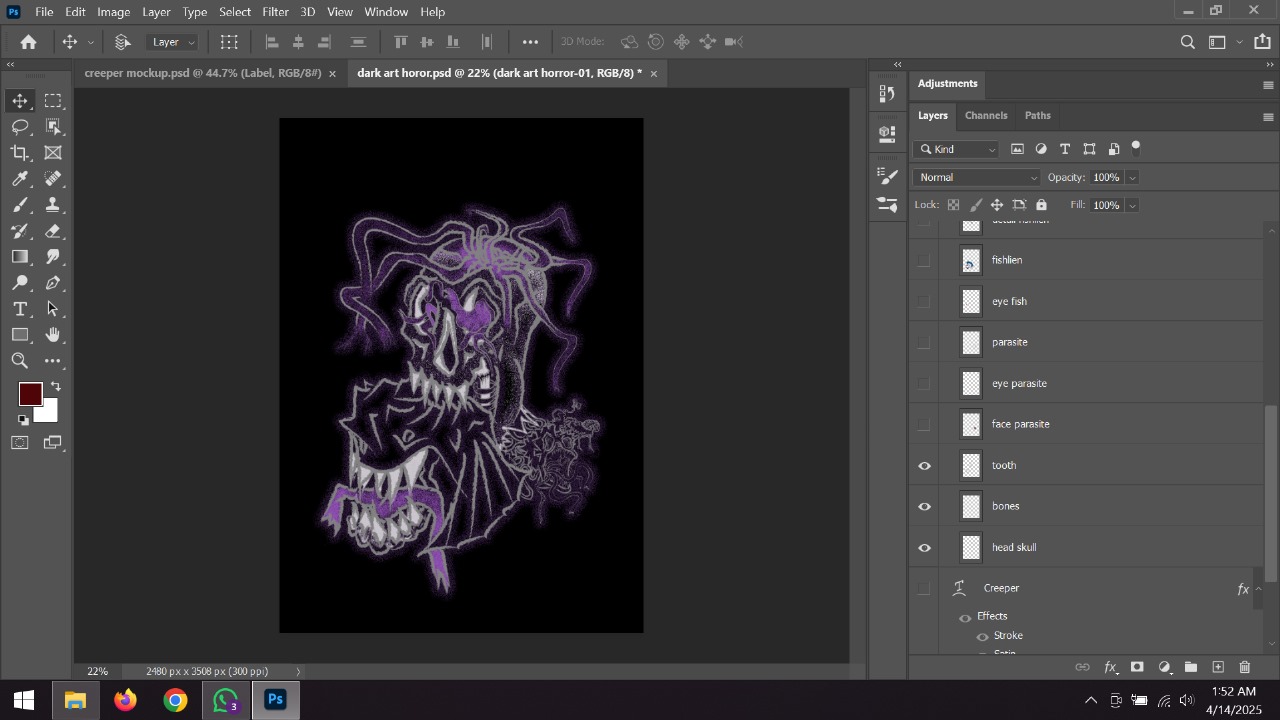The height and width of the screenshot is (720, 1280).
Task: Create a new adjustment layer
Action: pyautogui.click(x=1164, y=667)
